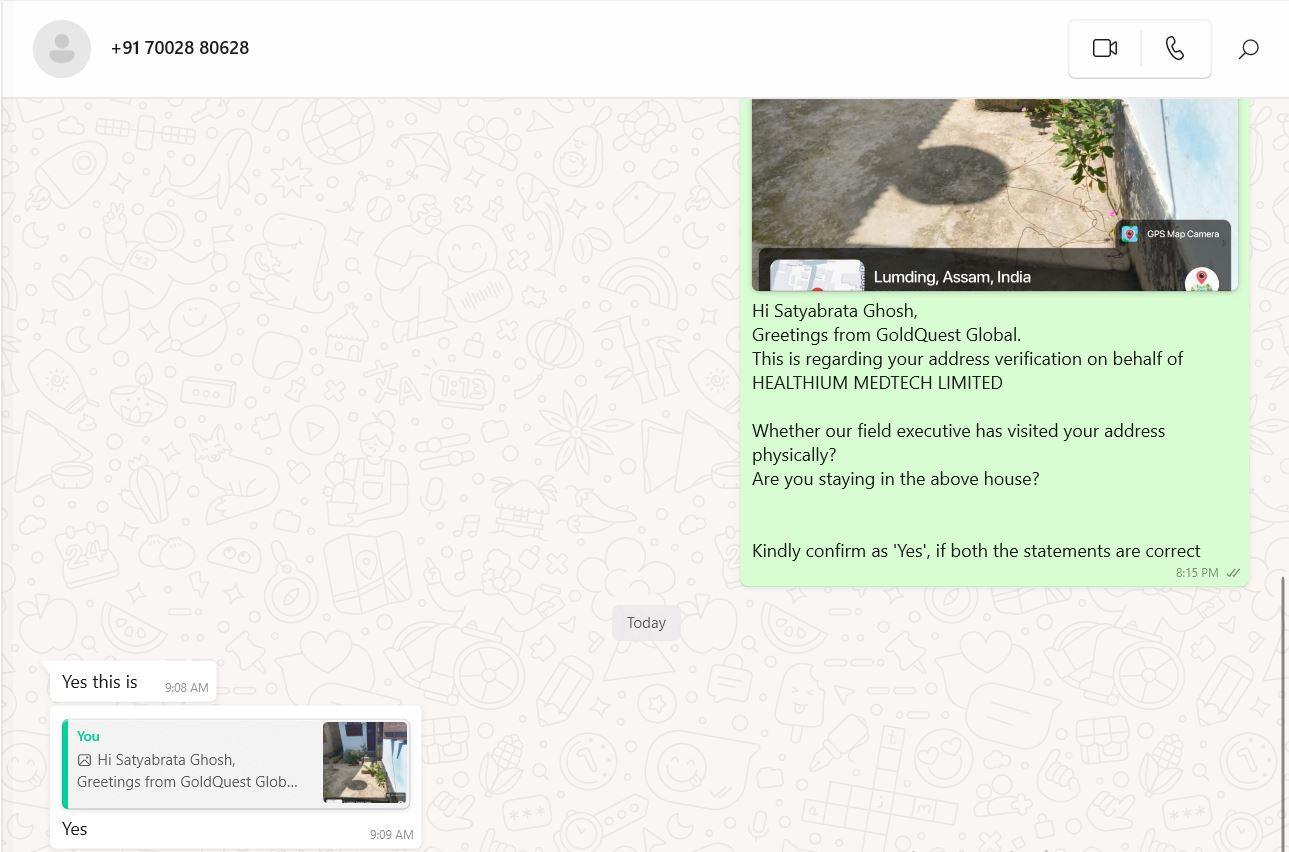Click the 'GPS Map Camera' watermark label

[x=1183, y=234]
